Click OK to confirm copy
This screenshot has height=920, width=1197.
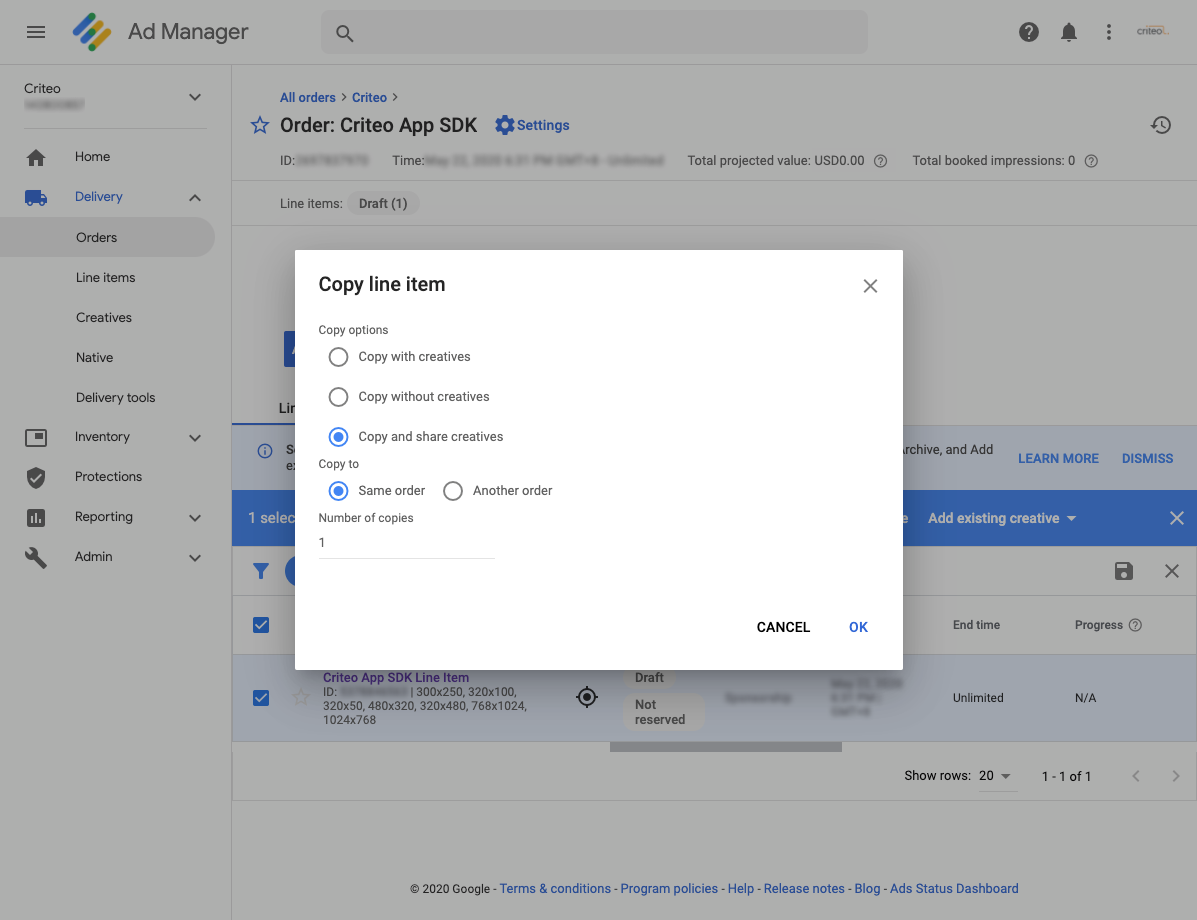coord(858,627)
